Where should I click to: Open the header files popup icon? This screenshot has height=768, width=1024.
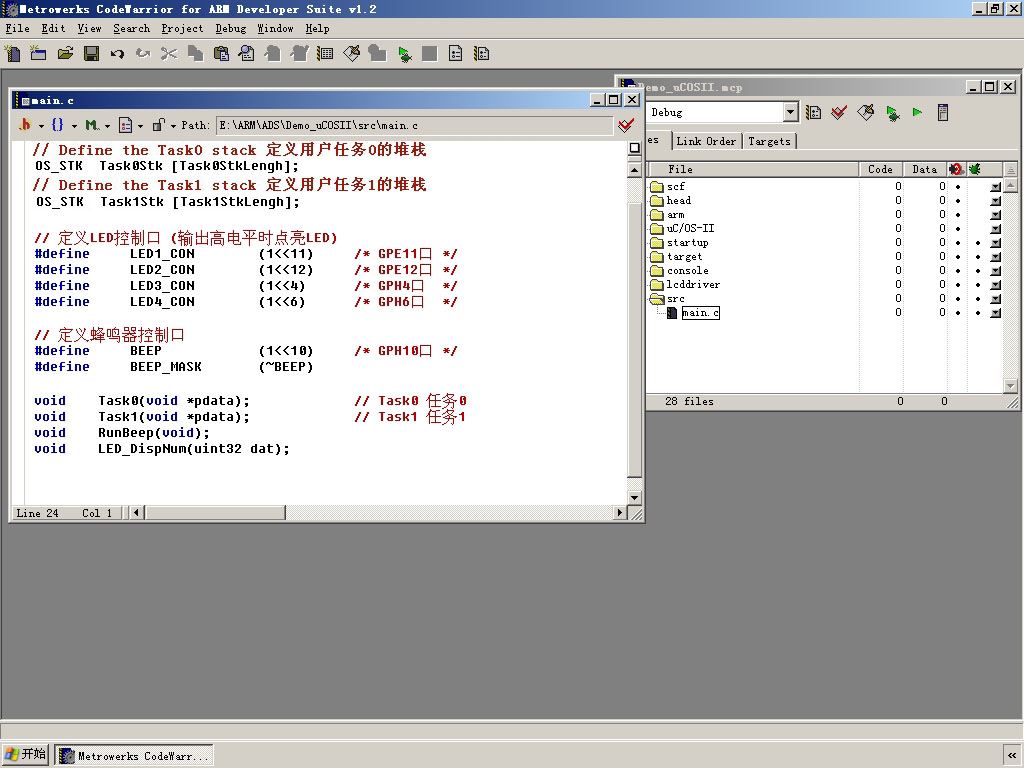pos(25,124)
